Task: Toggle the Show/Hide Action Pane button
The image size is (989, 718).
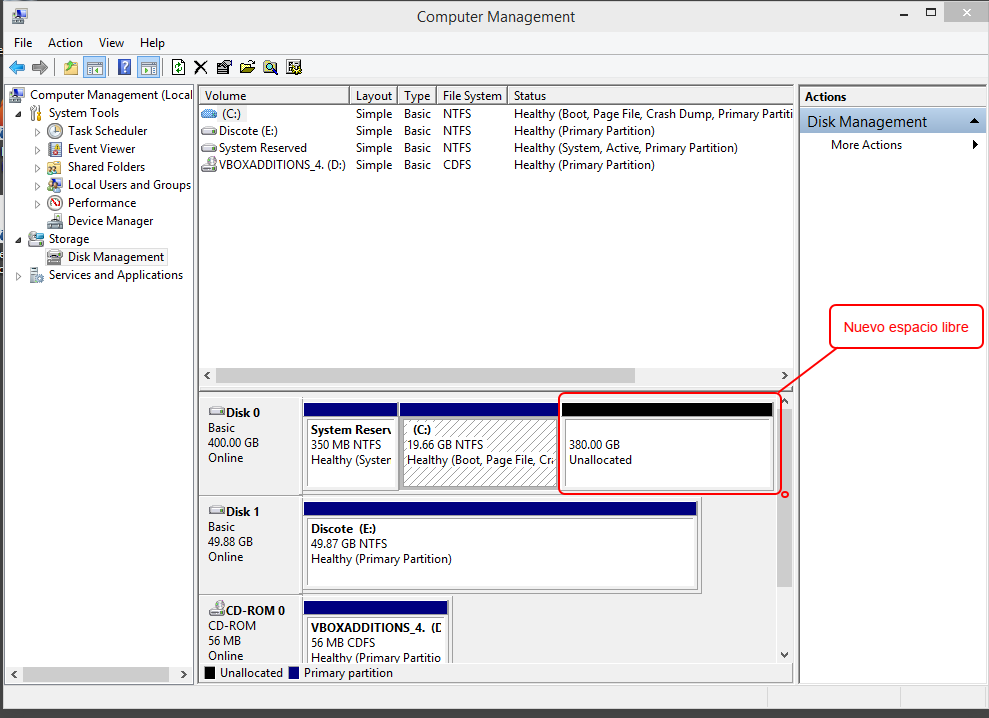Action: tap(148, 67)
